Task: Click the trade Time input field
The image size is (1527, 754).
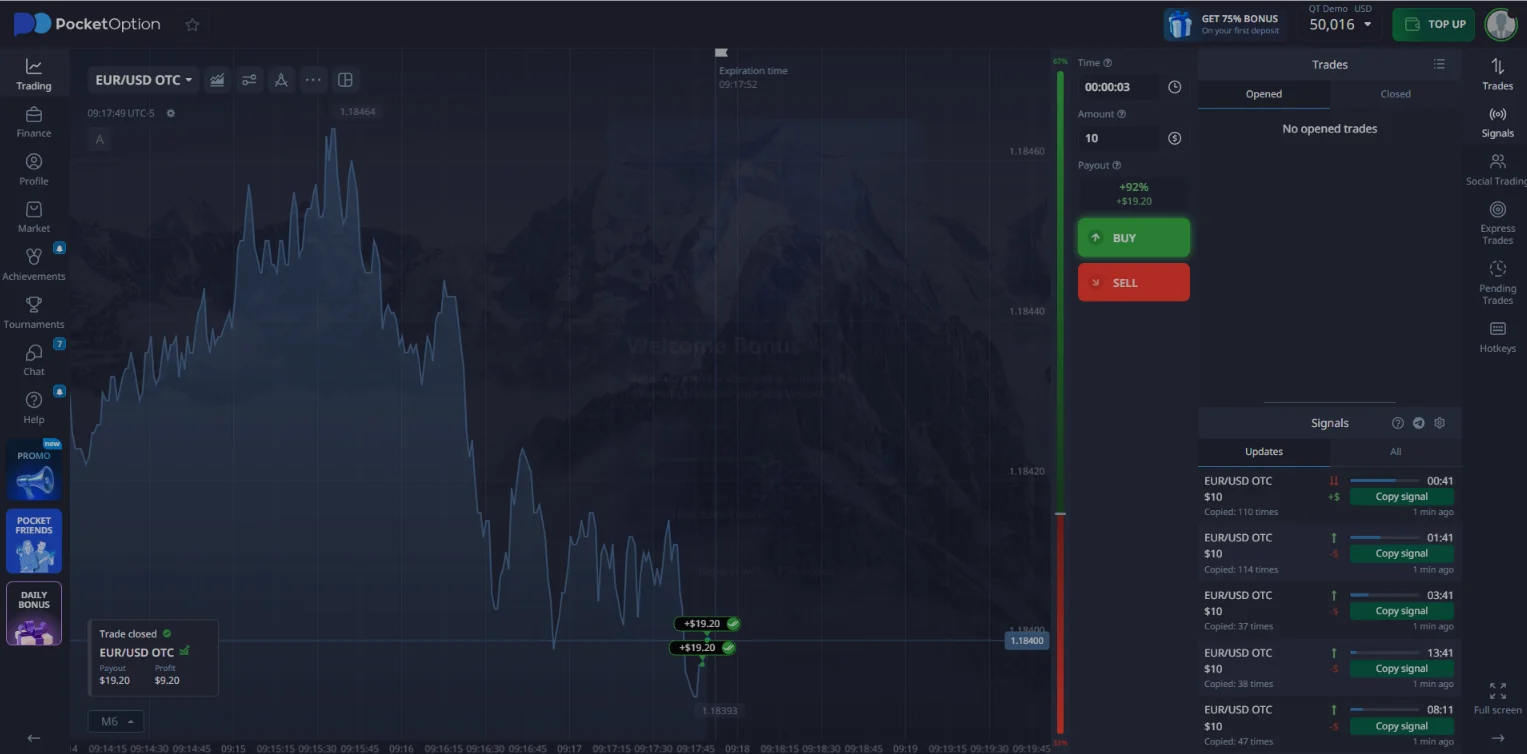Action: click(x=1119, y=87)
